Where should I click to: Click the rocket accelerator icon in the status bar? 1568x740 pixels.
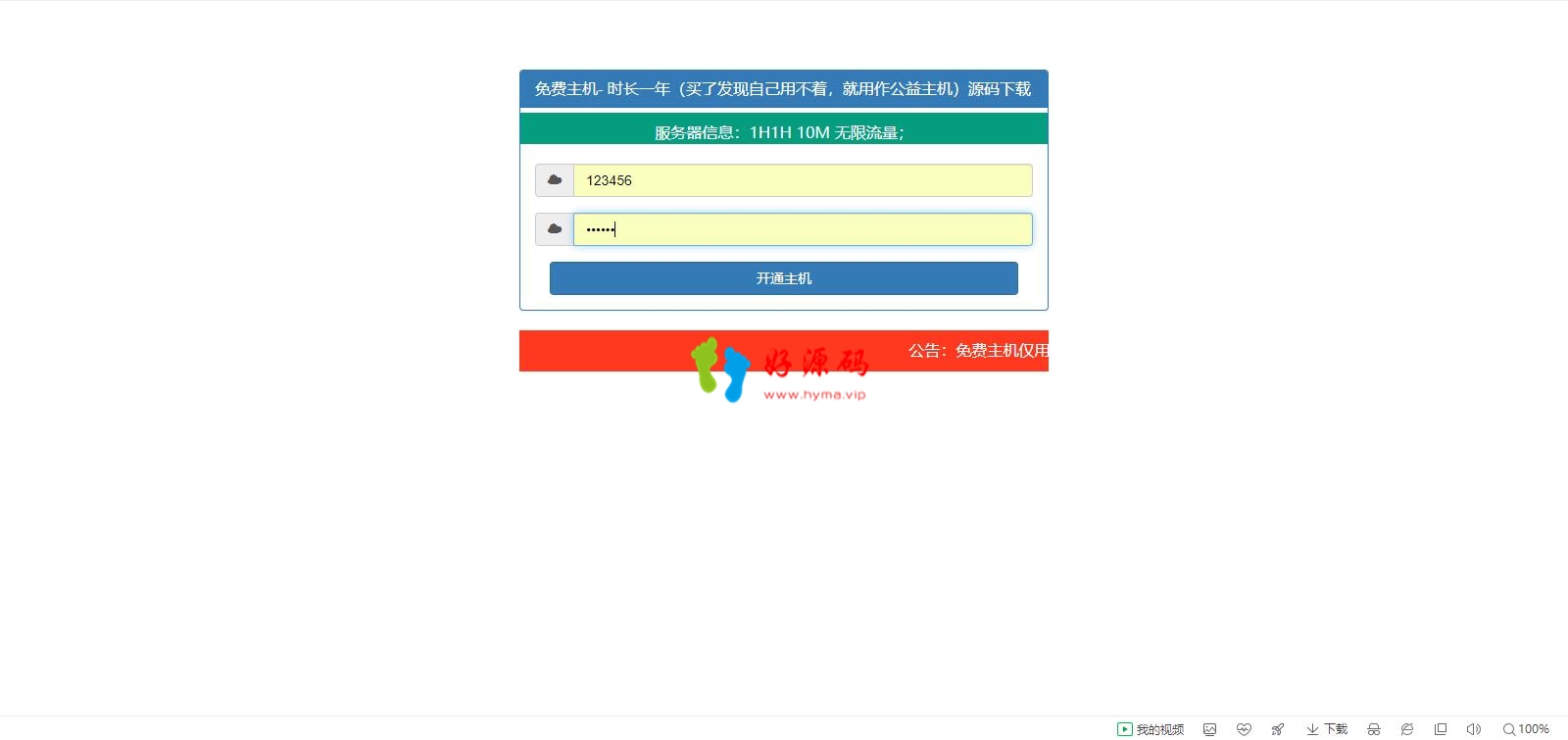point(1278,729)
